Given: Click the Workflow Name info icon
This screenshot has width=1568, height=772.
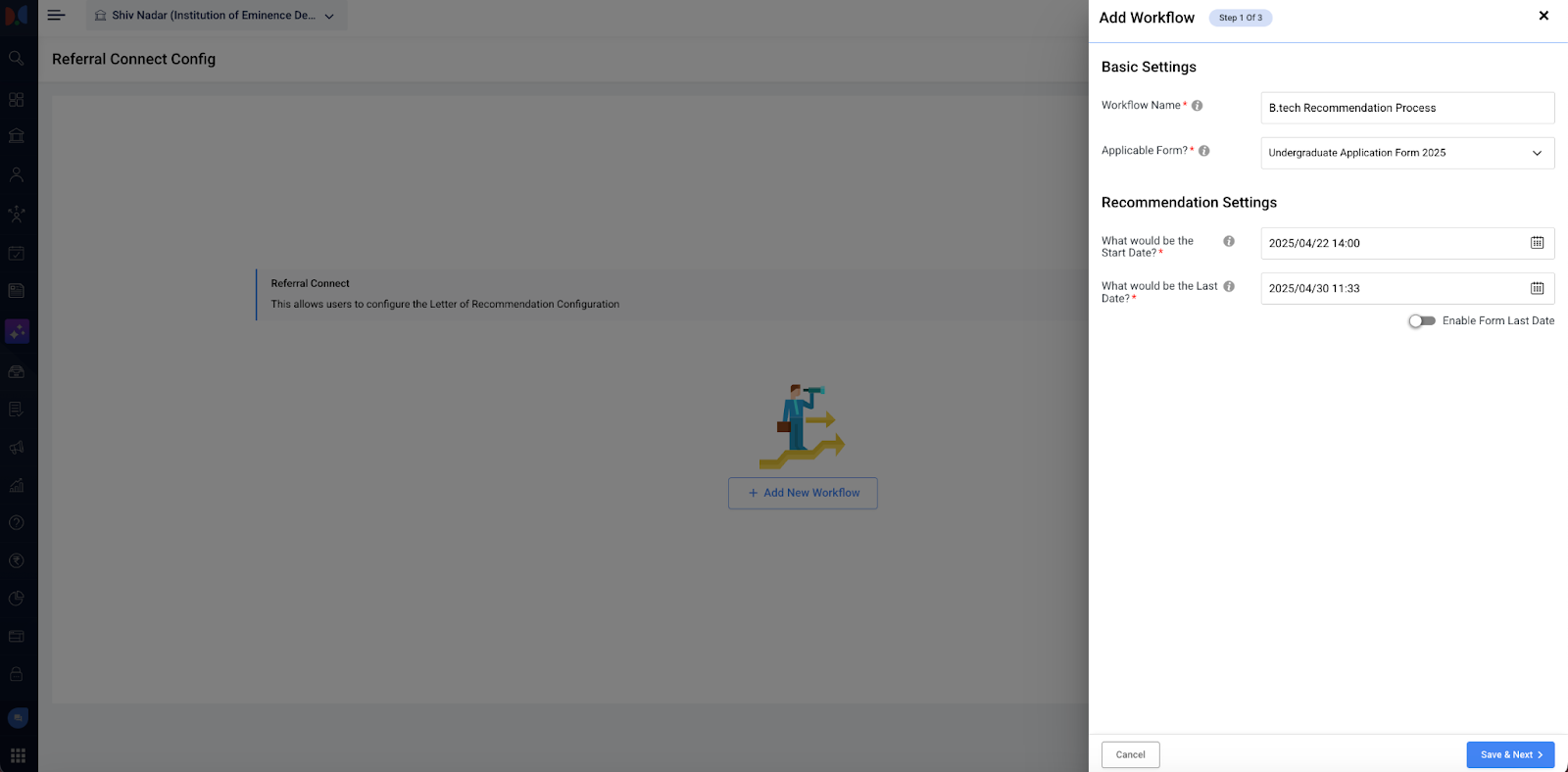Looking at the screenshot, I should 1197,106.
